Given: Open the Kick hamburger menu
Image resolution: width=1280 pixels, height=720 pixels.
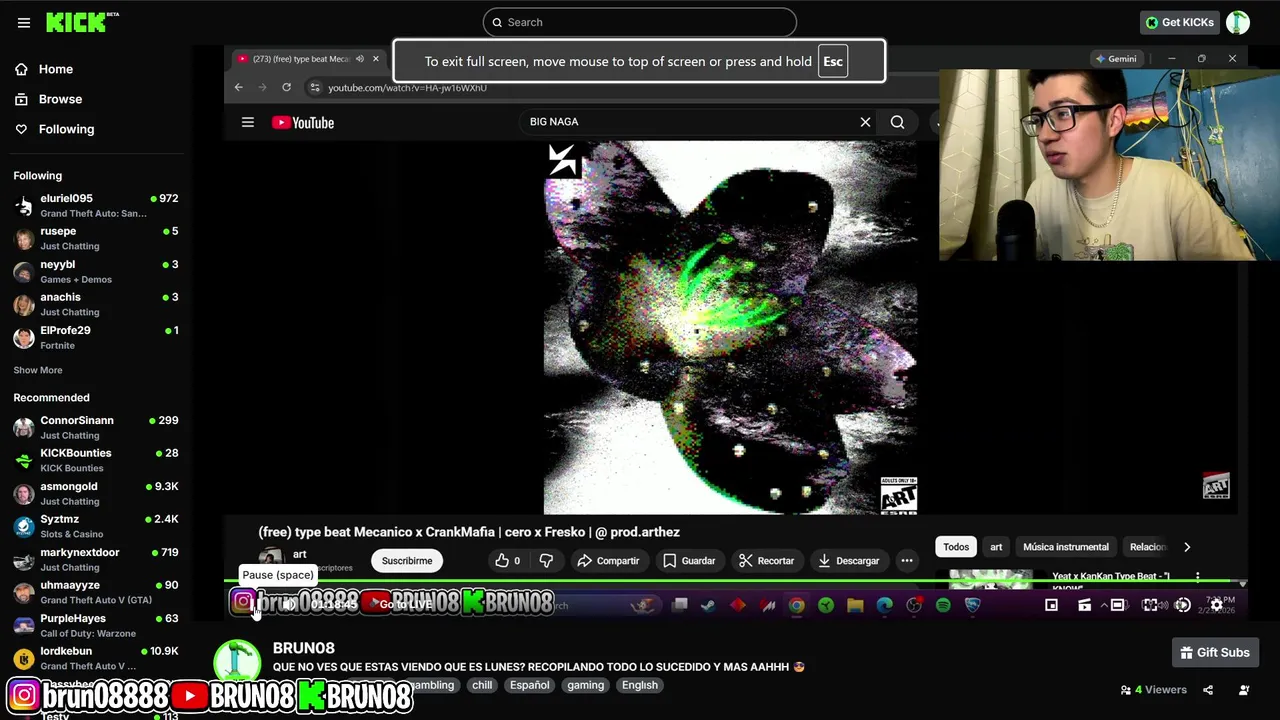Looking at the screenshot, I should click(x=24, y=22).
